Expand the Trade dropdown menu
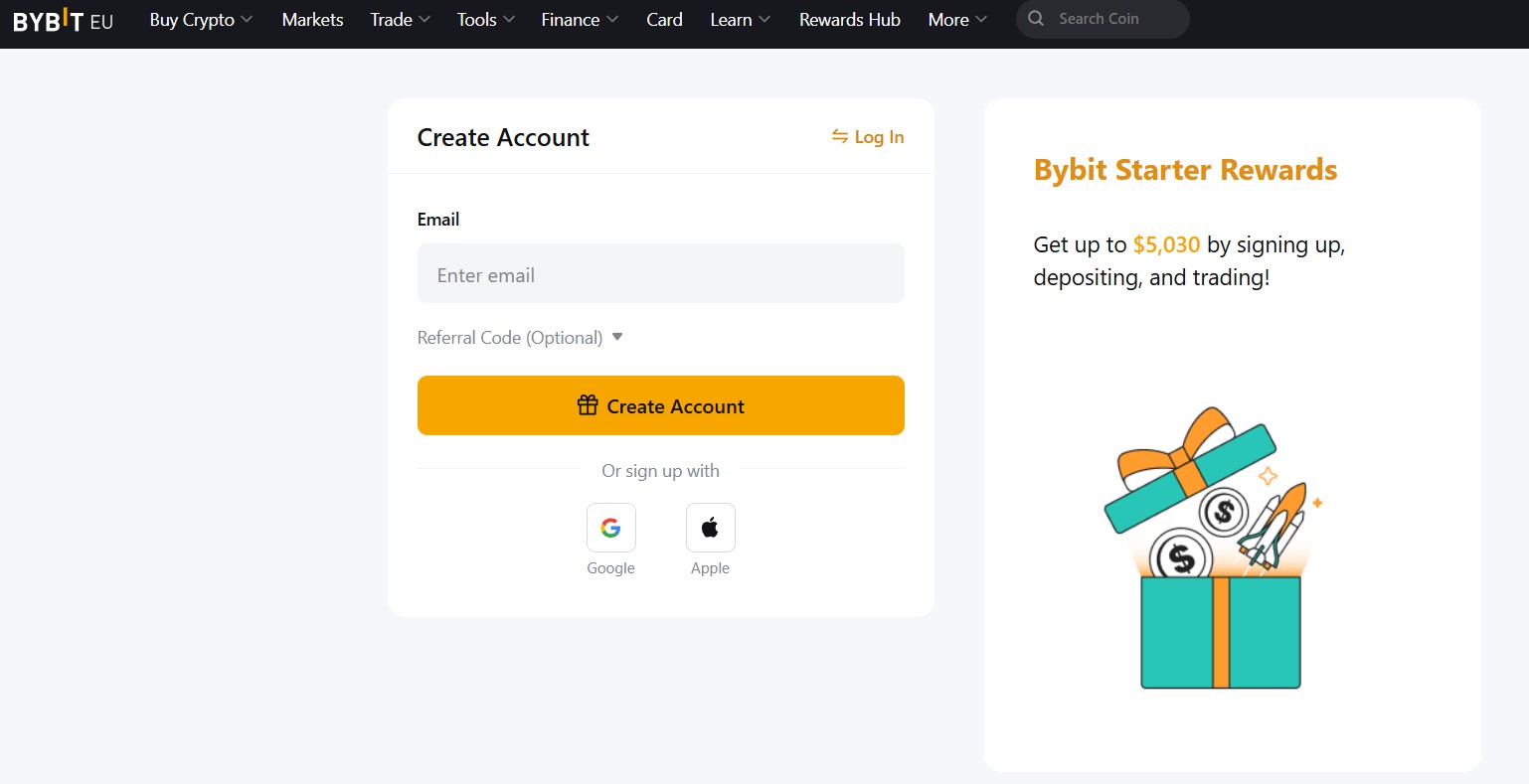Screen dimensions: 1529x784 click(400, 20)
